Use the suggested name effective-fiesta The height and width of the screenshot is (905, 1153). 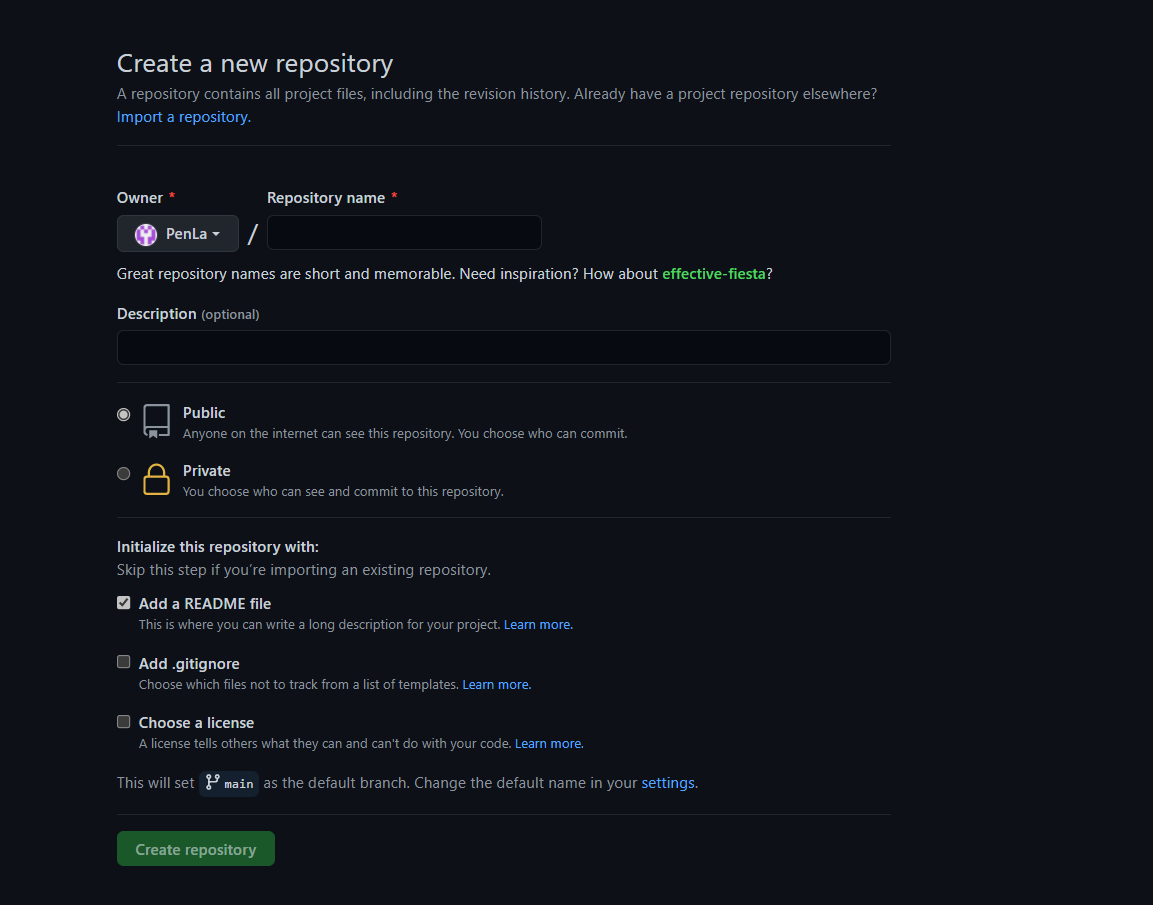coord(713,273)
